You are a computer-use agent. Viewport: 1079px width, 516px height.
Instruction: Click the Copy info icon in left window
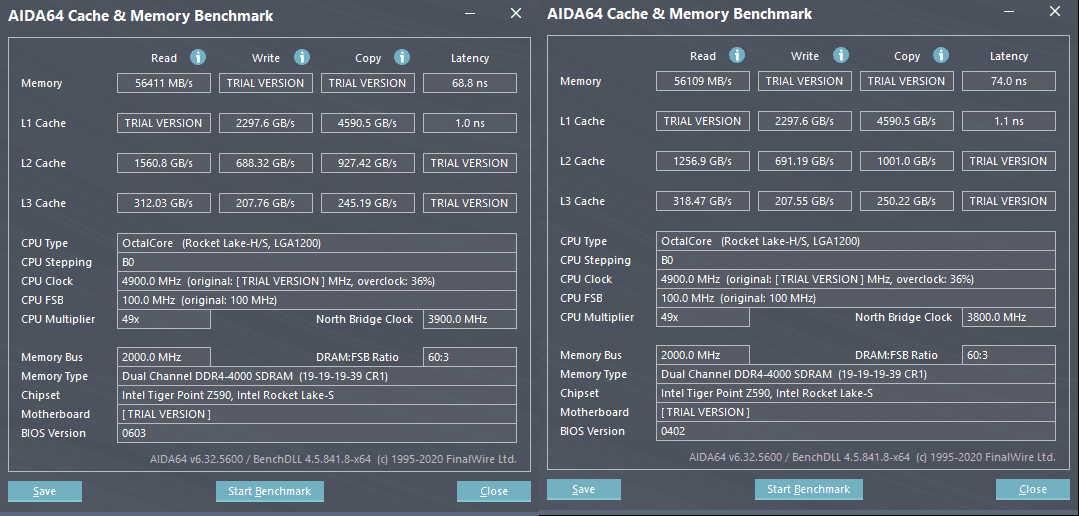click(402, 58)
